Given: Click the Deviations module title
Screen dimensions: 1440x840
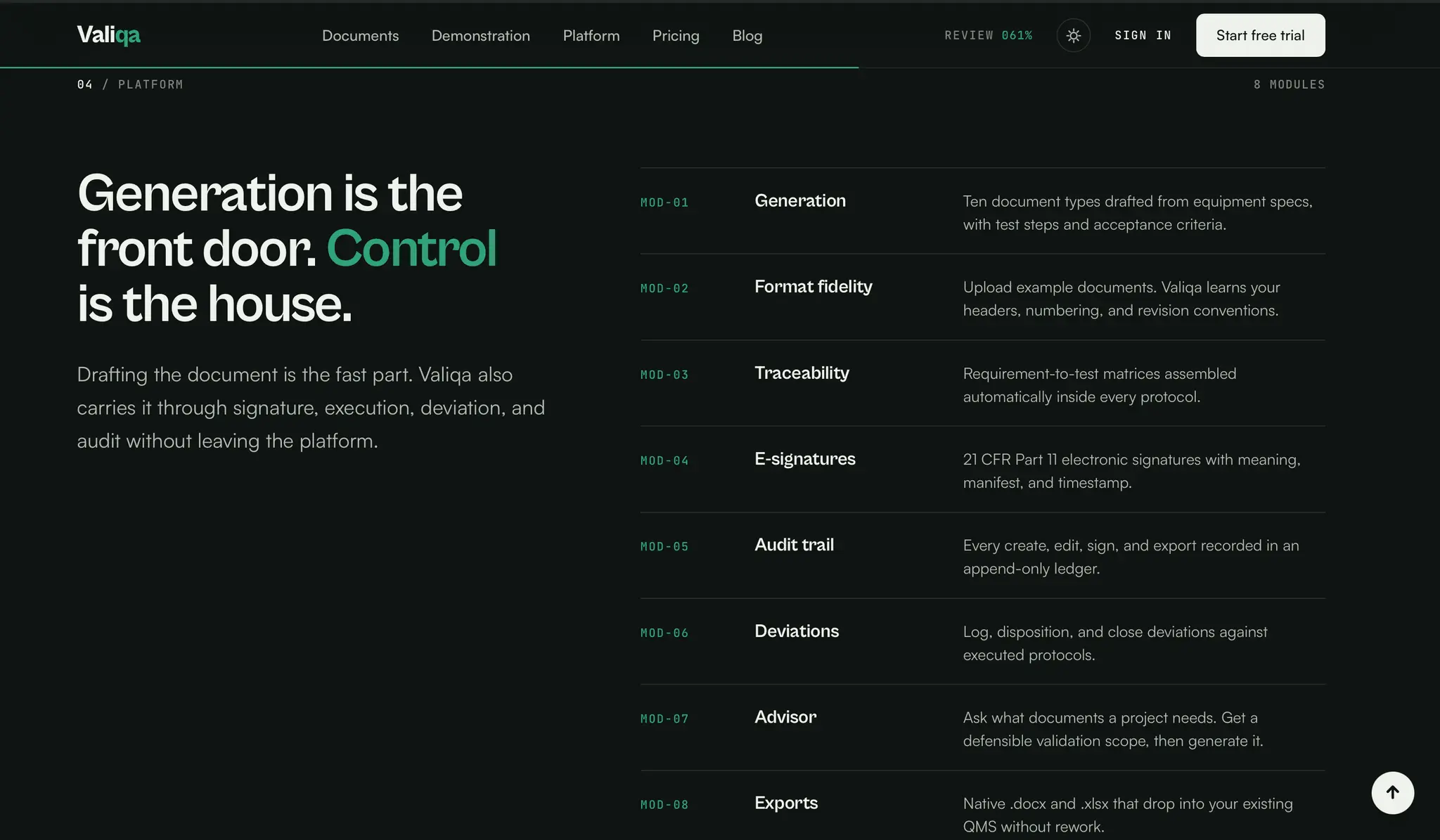Looking at the screenshot, I should pos(797,631).
